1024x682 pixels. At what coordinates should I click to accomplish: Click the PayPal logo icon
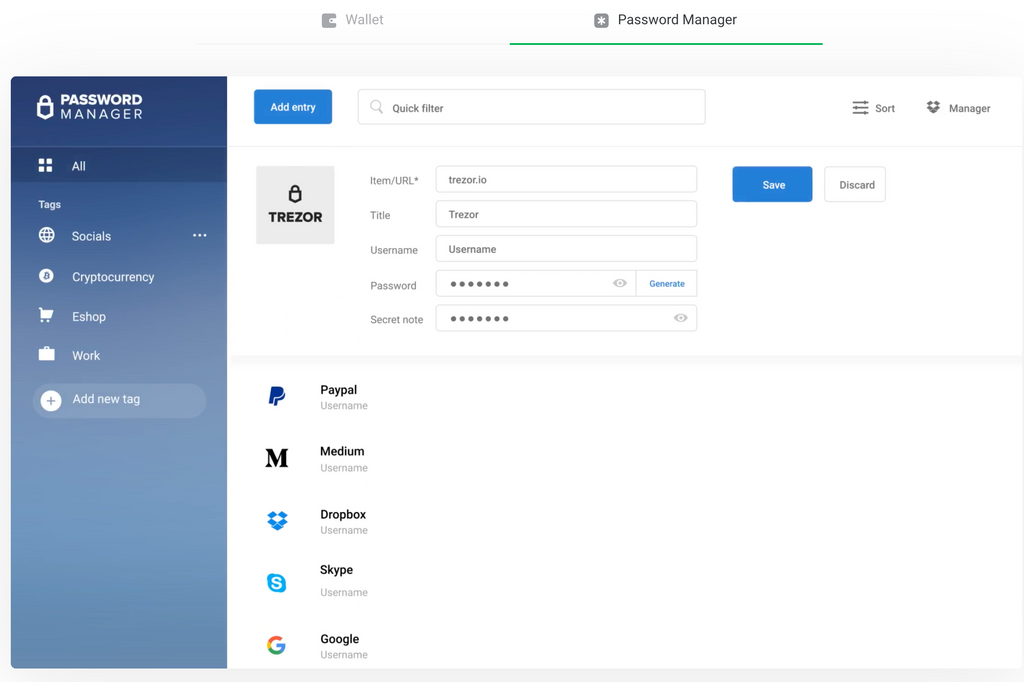point(277,395)
